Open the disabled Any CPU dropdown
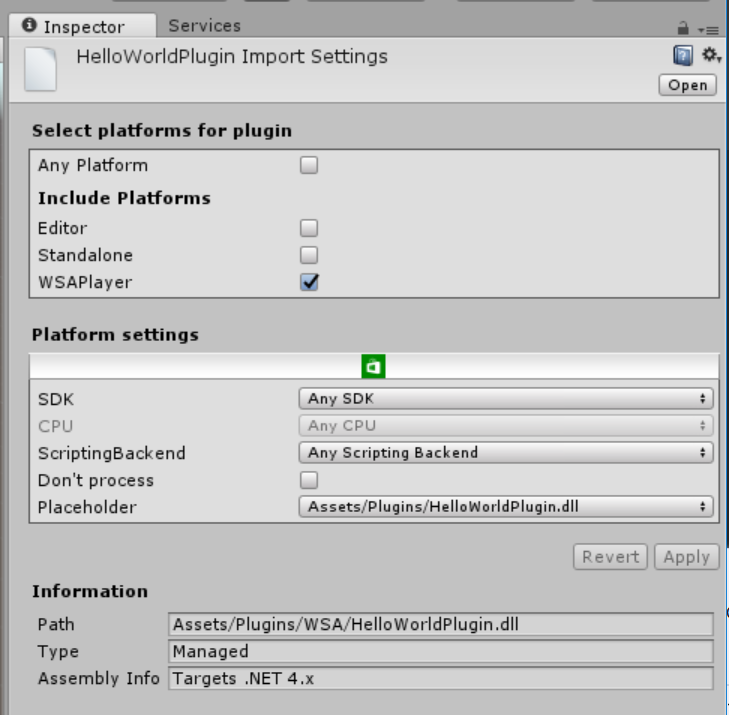 (506, 426)
